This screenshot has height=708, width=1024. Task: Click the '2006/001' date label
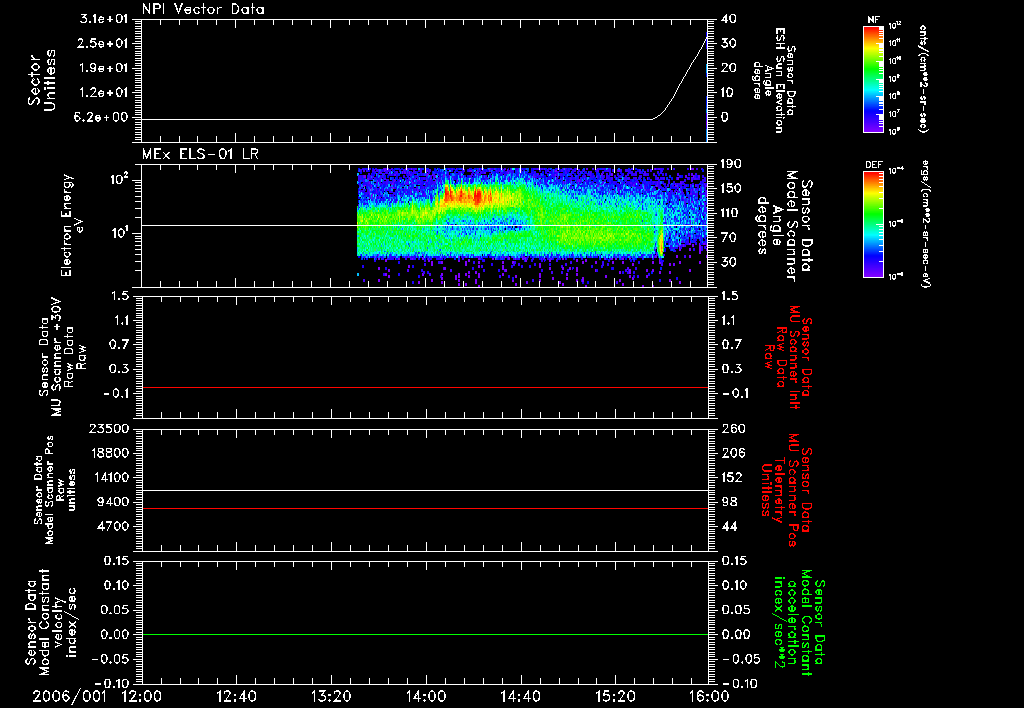click(x=69, y=697)
